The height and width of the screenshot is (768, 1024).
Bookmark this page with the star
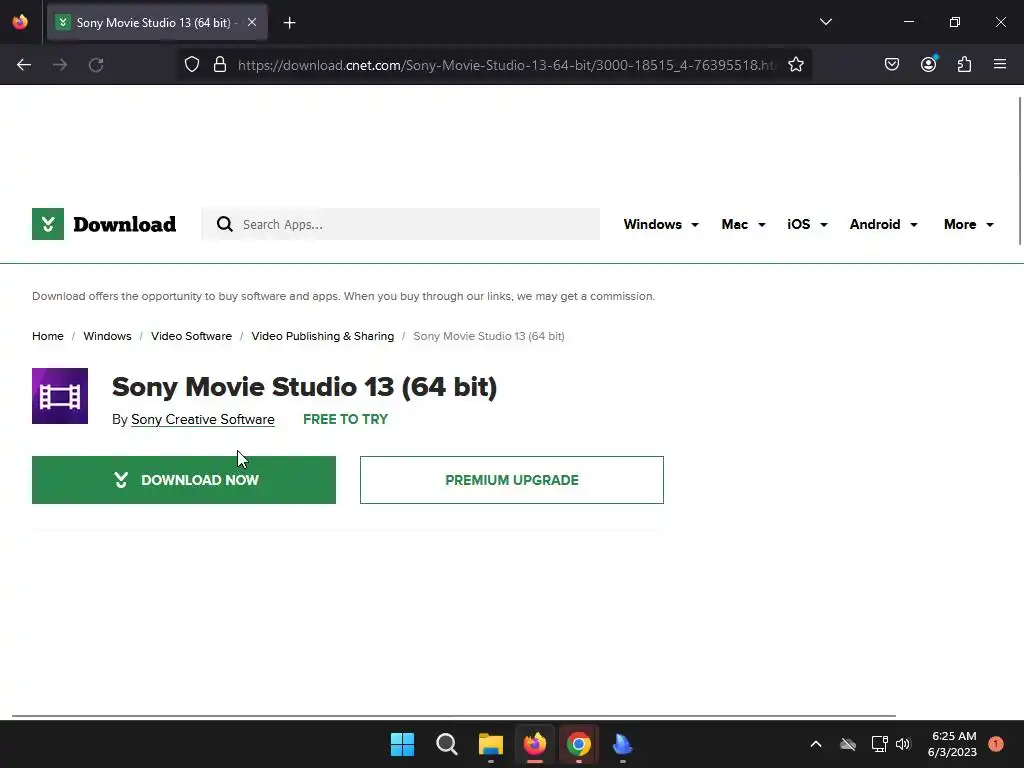(795, 65)
